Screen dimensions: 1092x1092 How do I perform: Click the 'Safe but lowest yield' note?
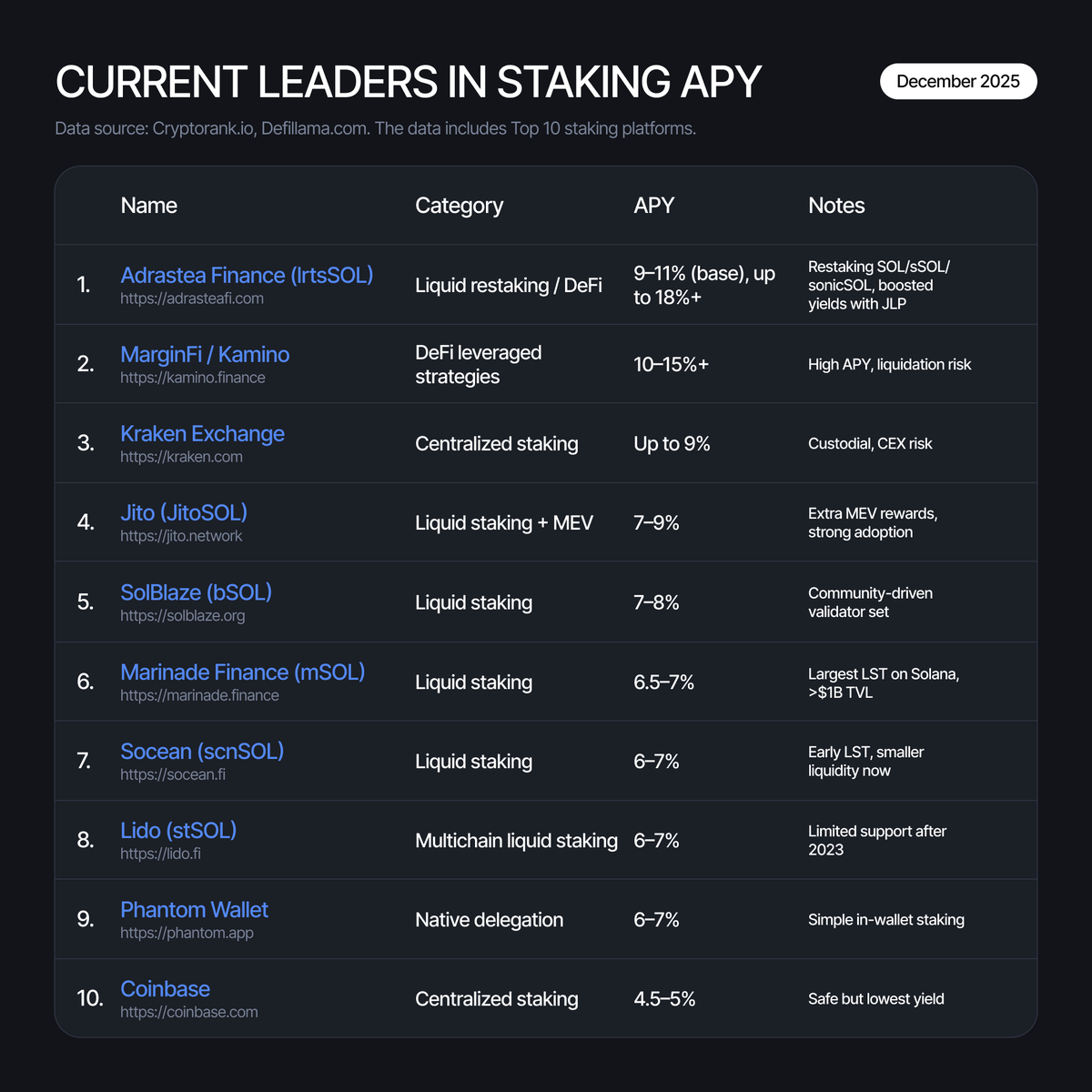pyautogui.click(x=876, y=998)
